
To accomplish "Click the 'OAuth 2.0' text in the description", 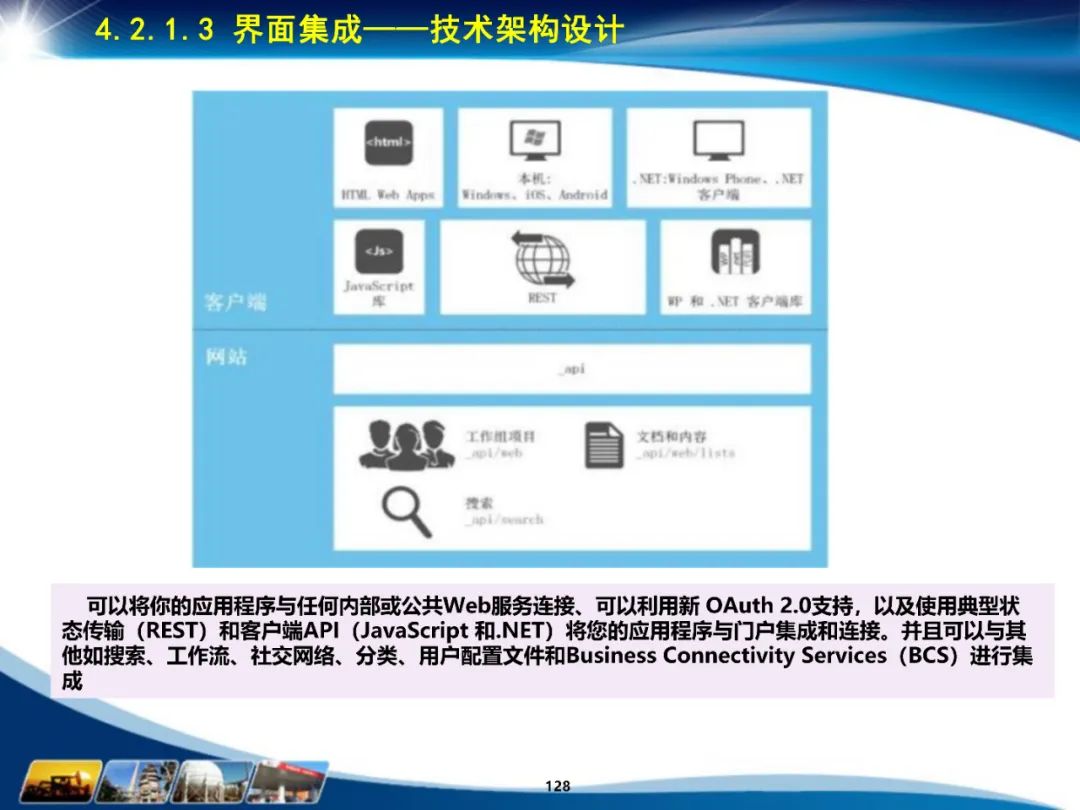I will click(758, 605).
